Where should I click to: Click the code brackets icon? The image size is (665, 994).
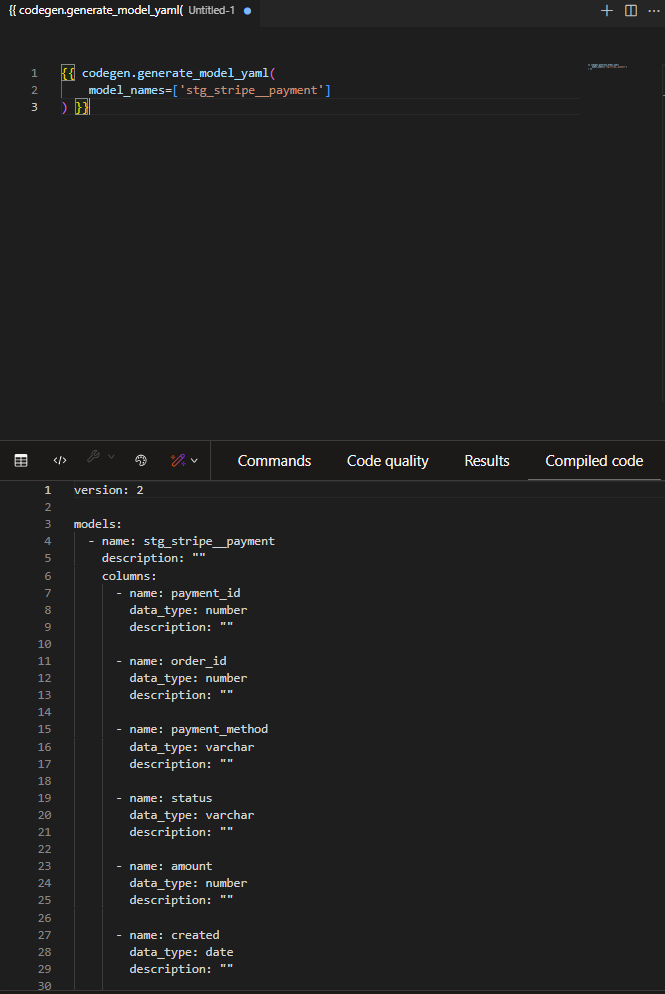(60, 460)
